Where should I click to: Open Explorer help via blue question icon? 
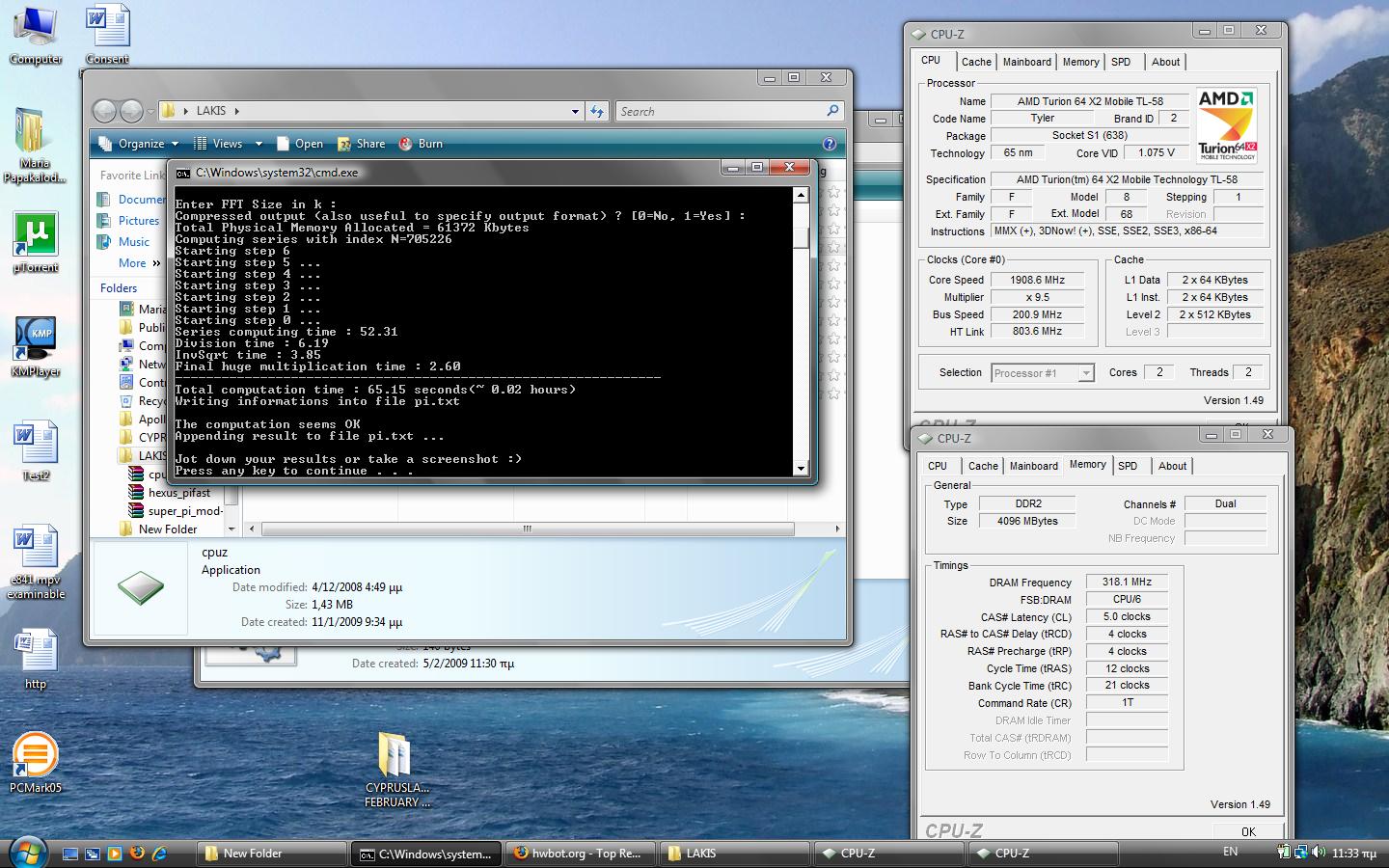point(830,144)
